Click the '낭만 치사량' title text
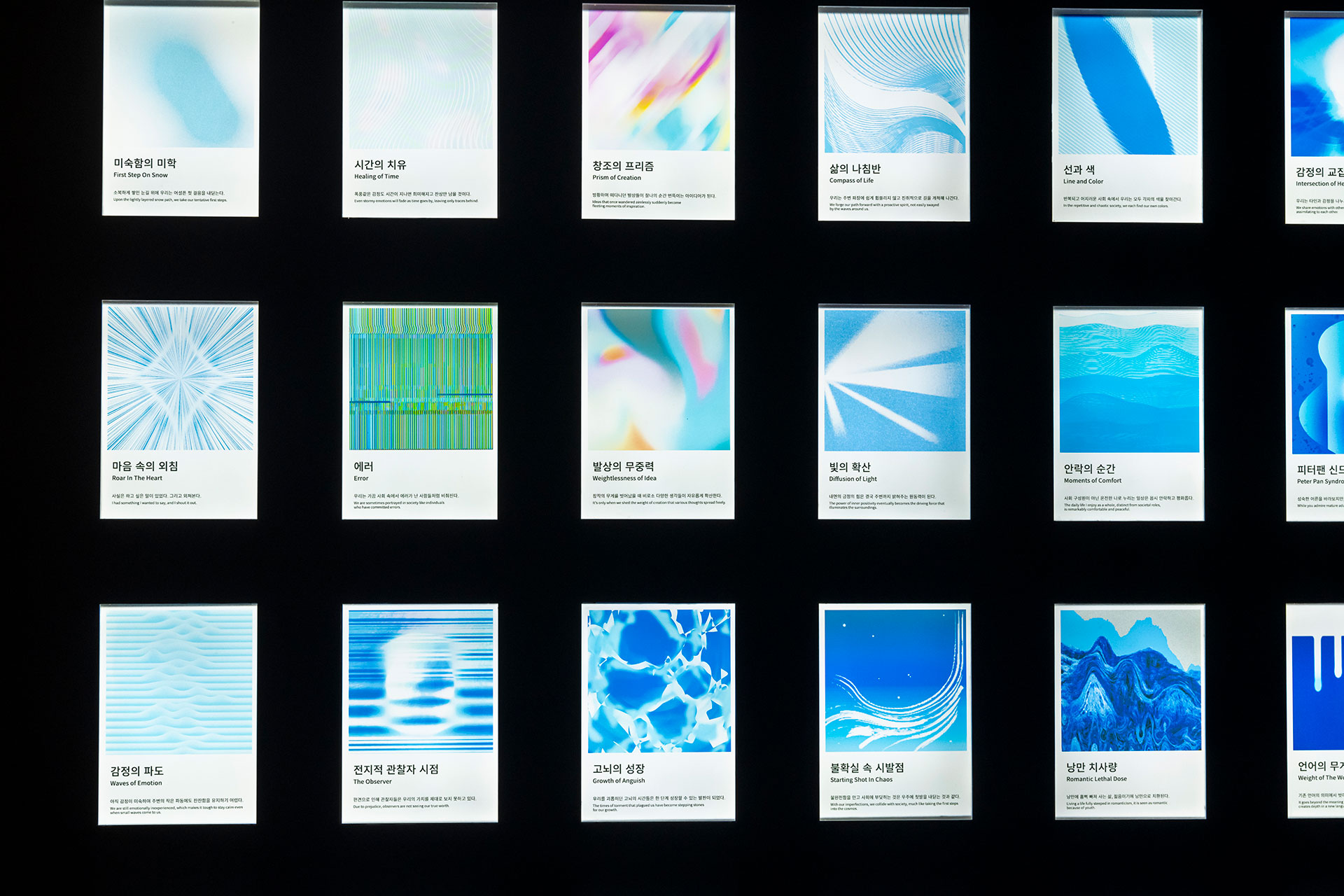 [x=1091, y=767]
